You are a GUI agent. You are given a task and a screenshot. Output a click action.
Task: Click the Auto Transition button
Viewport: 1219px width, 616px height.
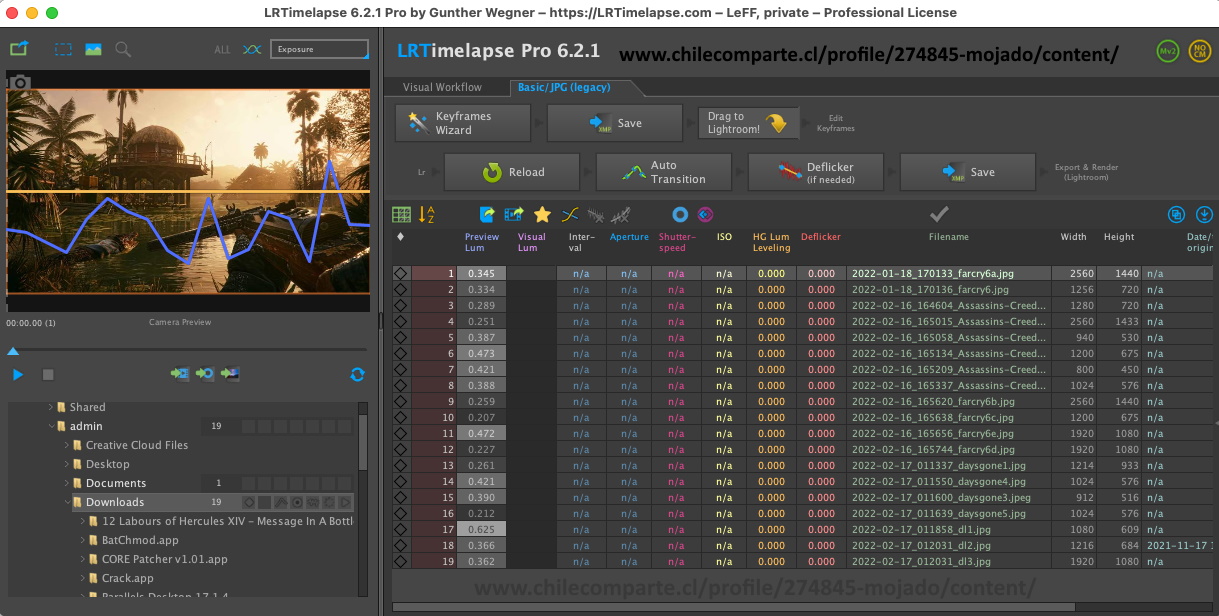coord(664,172)
